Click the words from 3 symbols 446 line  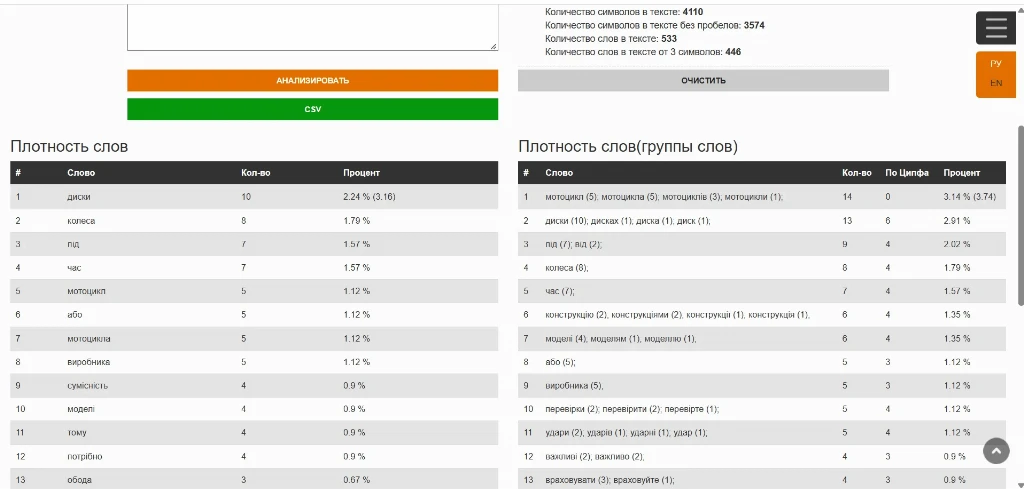(x=643, y=52)
